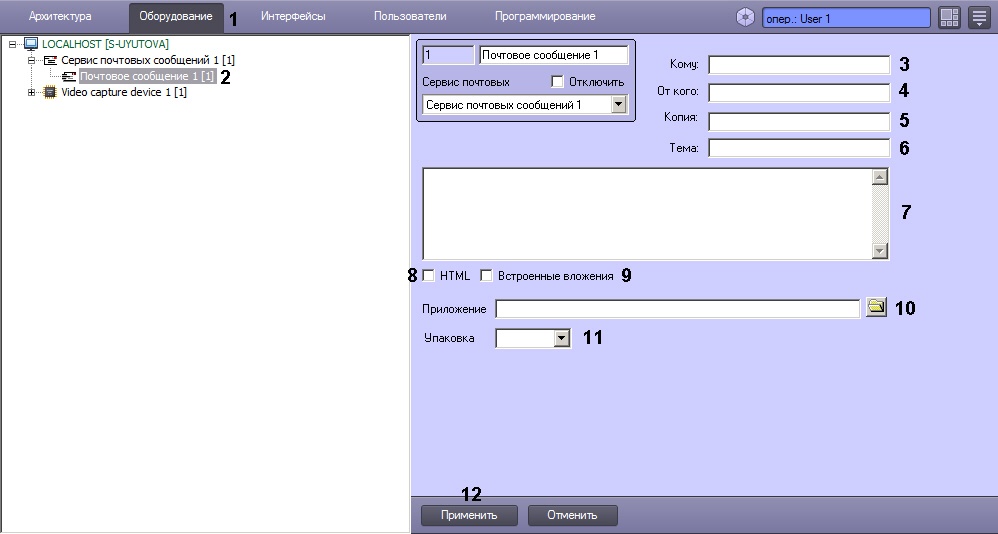Image resolution: width=998 pixels, height=534 pixels.
Task: Click into the Кому input field
Action: click(798, 65)
